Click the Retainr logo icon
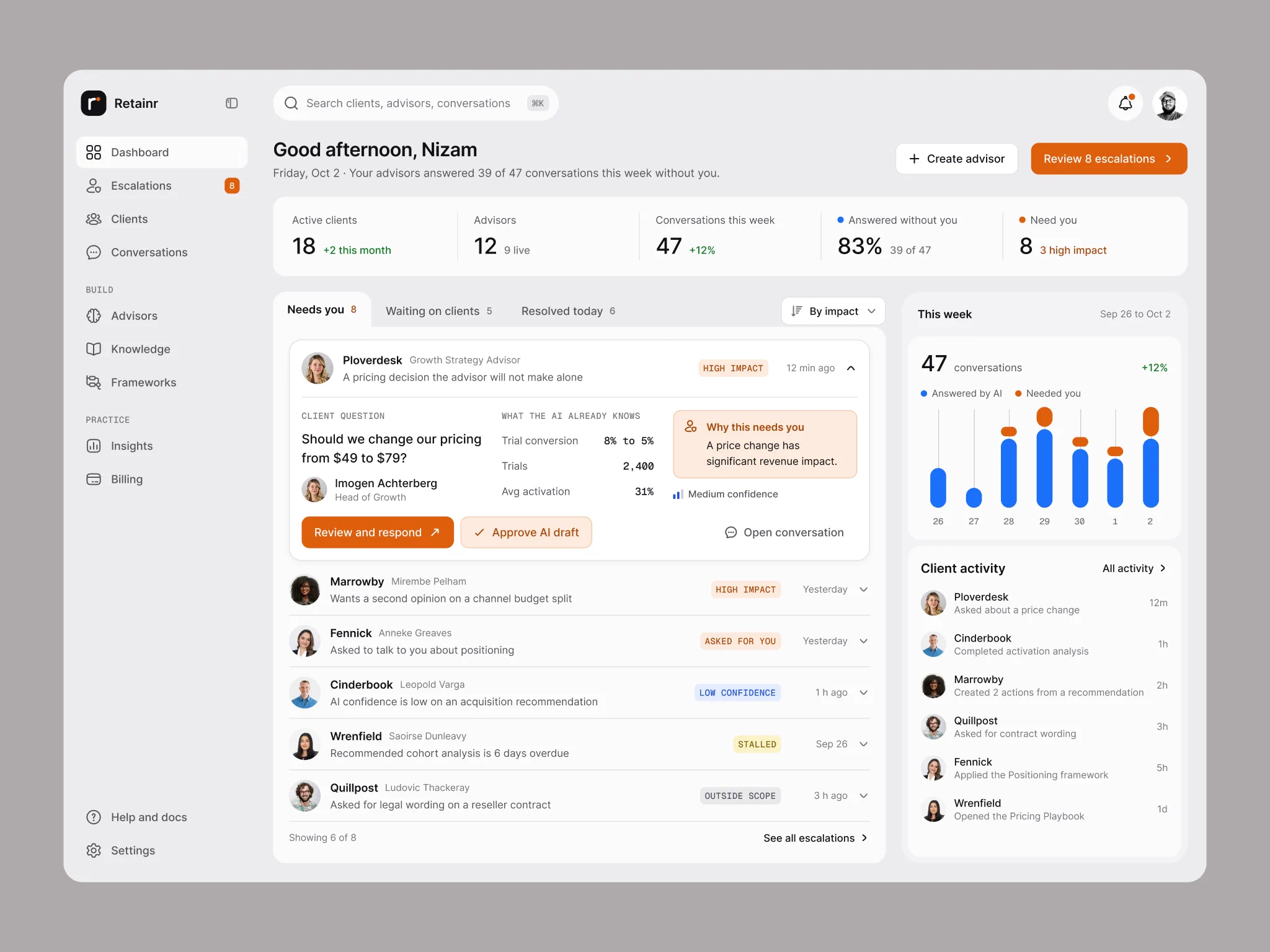This screenshot has height=952, width=1270. click(94, 103)
